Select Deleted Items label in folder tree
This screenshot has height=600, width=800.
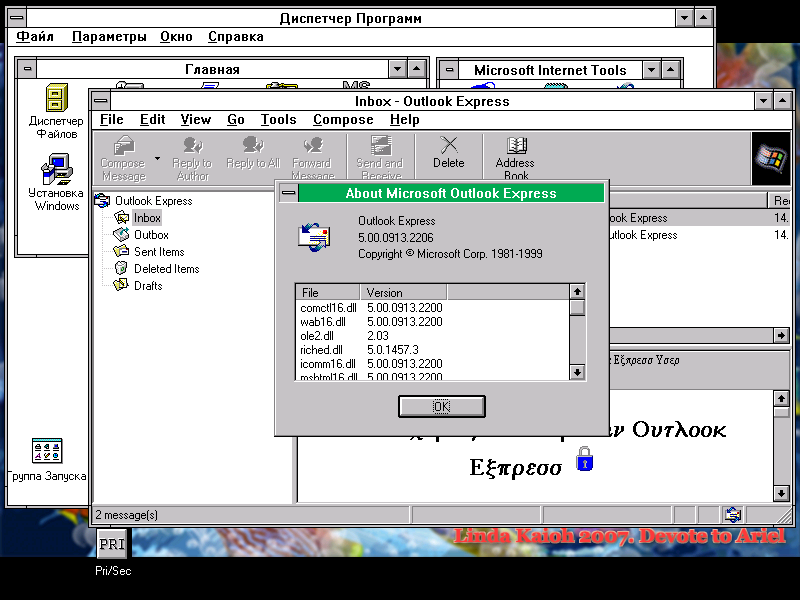(166, 268)
